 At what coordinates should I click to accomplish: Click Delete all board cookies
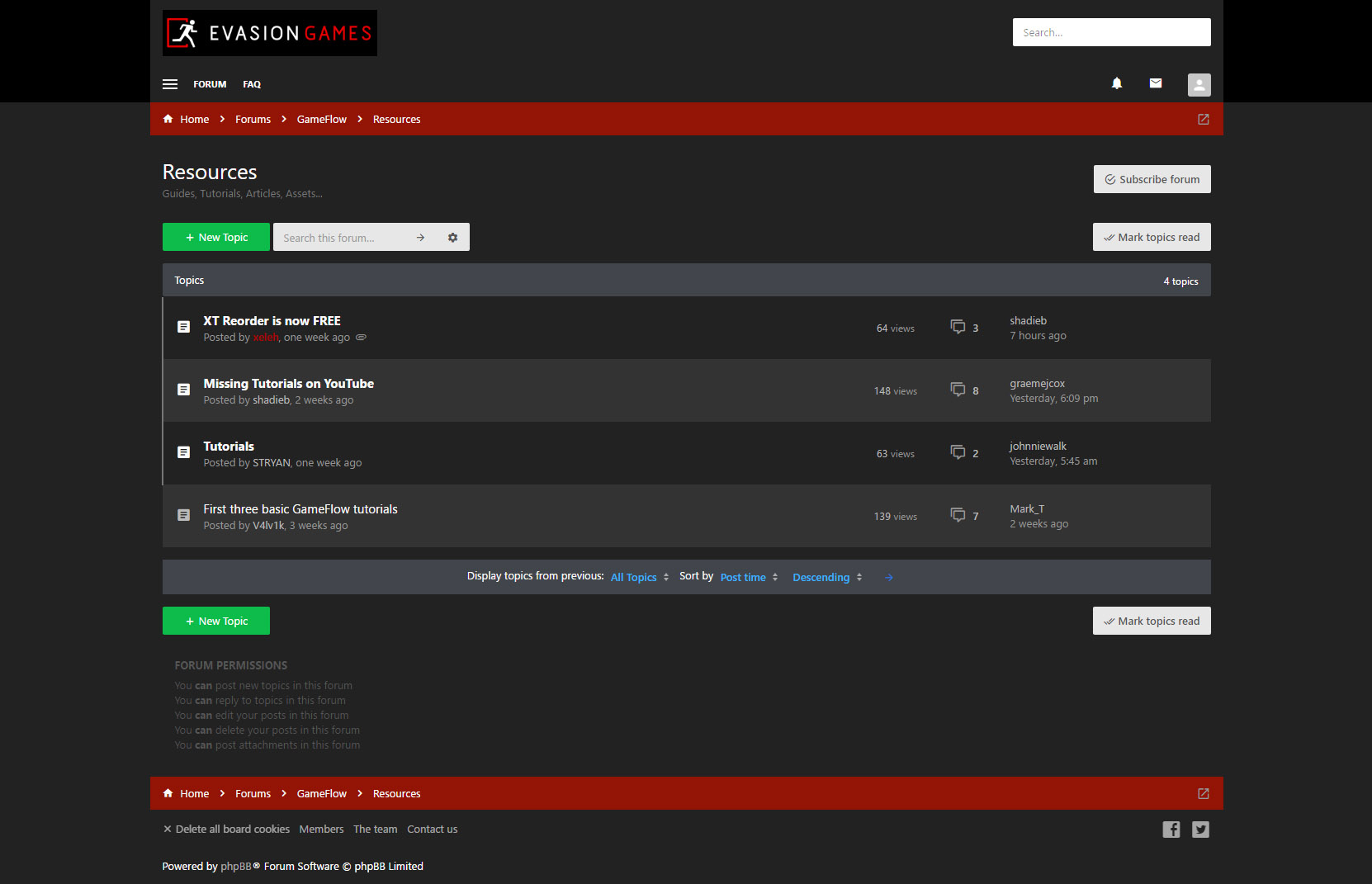click(226, 830)
